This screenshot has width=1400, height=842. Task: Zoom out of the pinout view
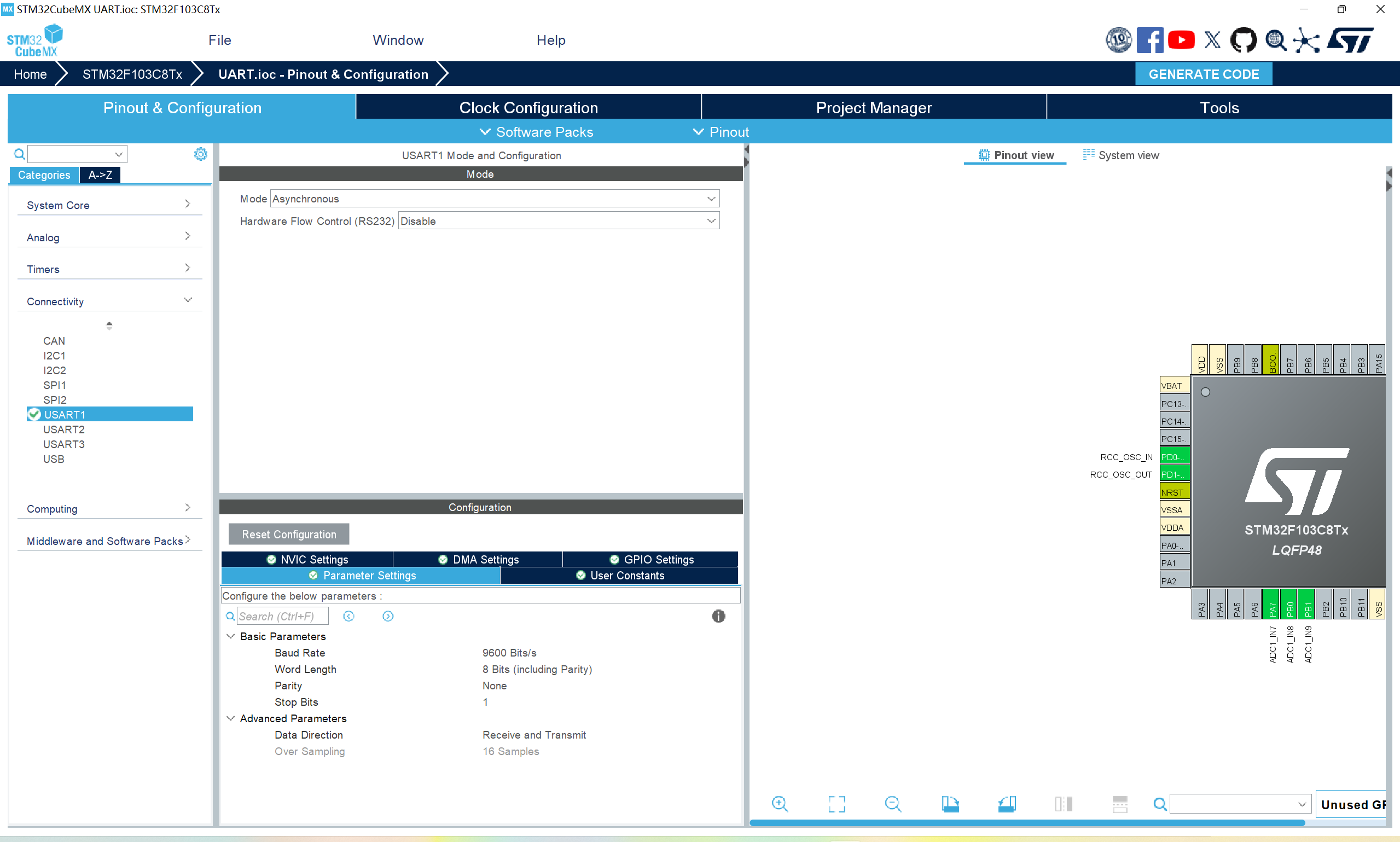[x=893, y=803]
